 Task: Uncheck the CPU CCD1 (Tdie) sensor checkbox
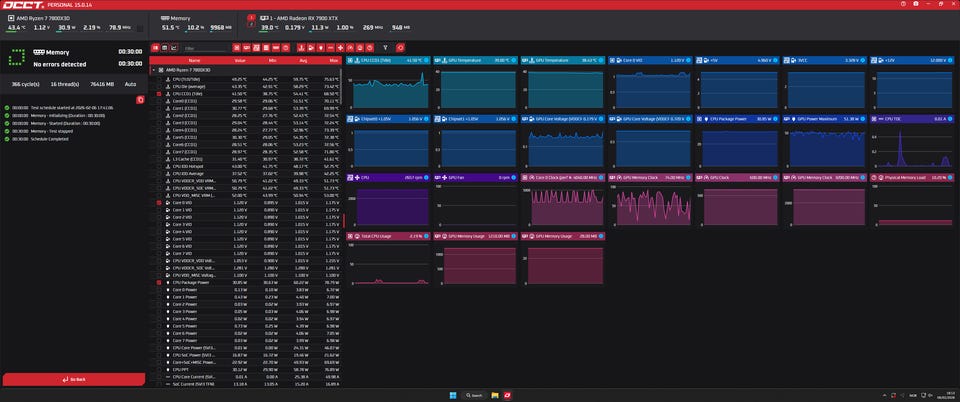click(x=158, y=93)
